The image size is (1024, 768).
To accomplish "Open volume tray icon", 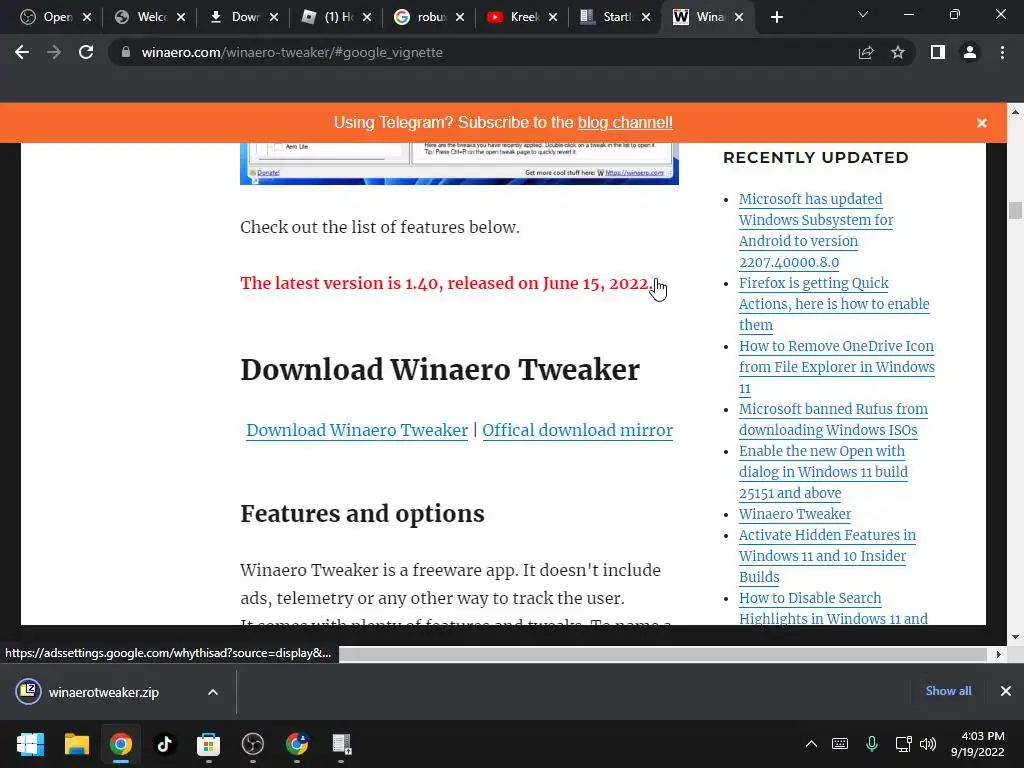I will tap(927, 744).
